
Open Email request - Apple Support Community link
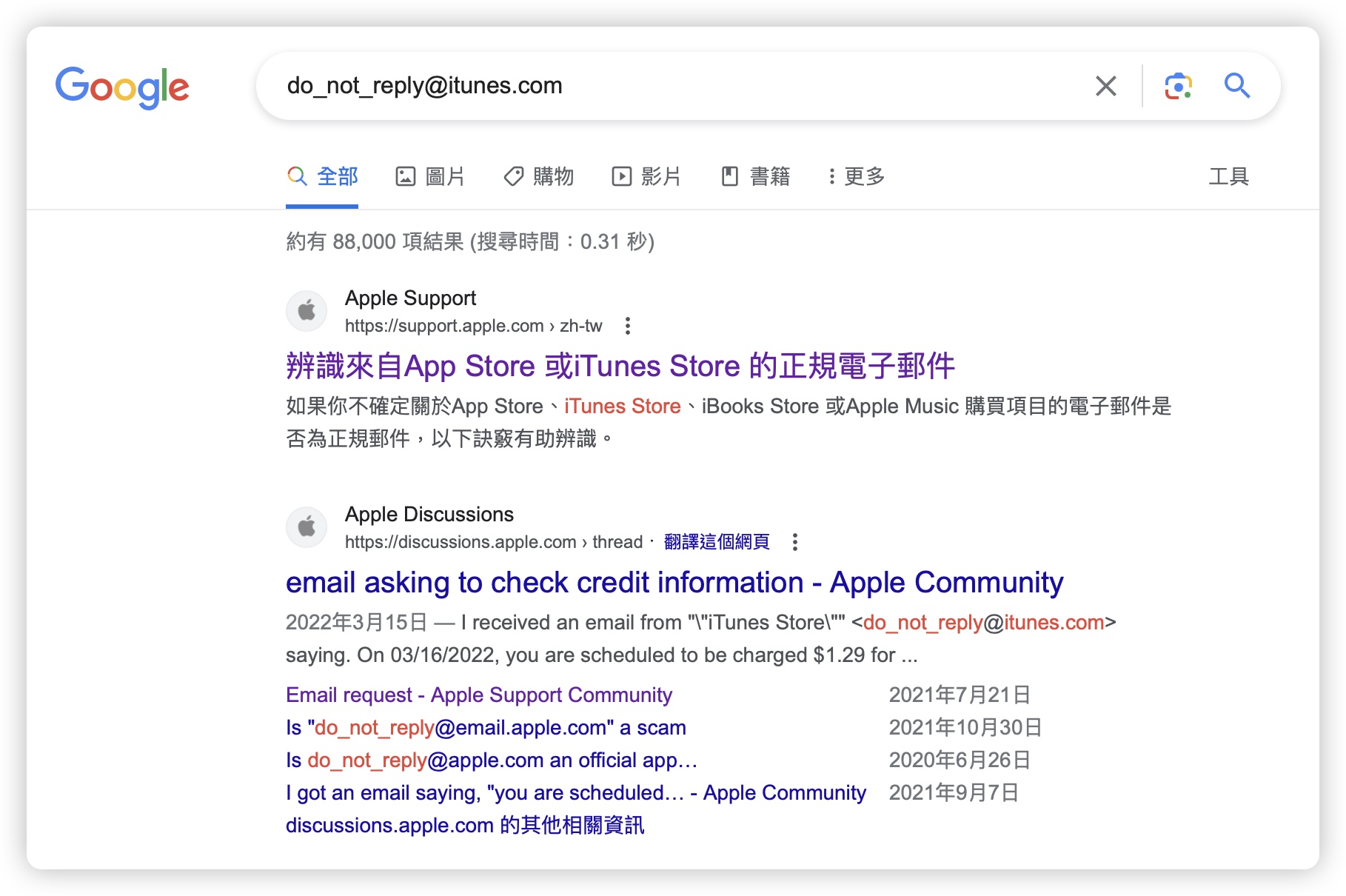tap(479, 695)
